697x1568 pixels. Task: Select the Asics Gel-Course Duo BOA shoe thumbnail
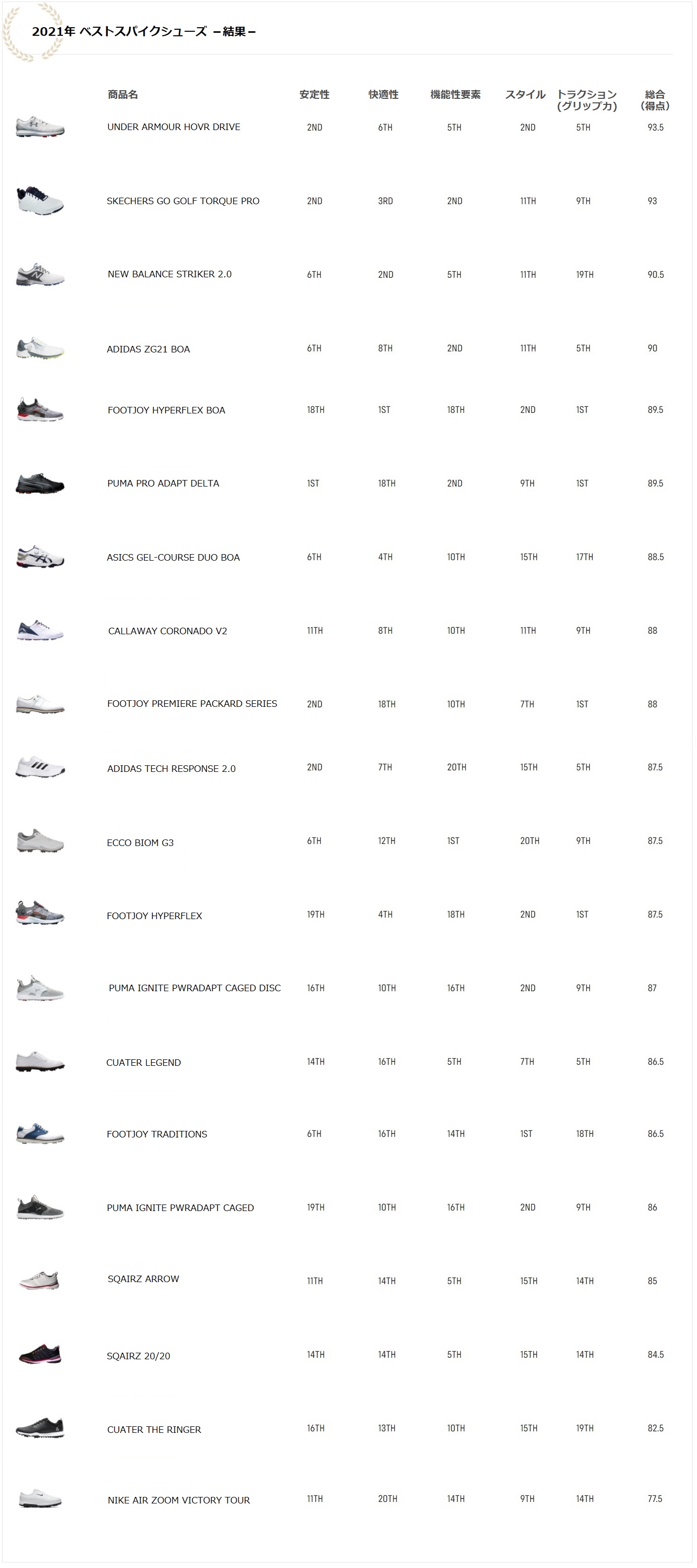click(39, 557)
